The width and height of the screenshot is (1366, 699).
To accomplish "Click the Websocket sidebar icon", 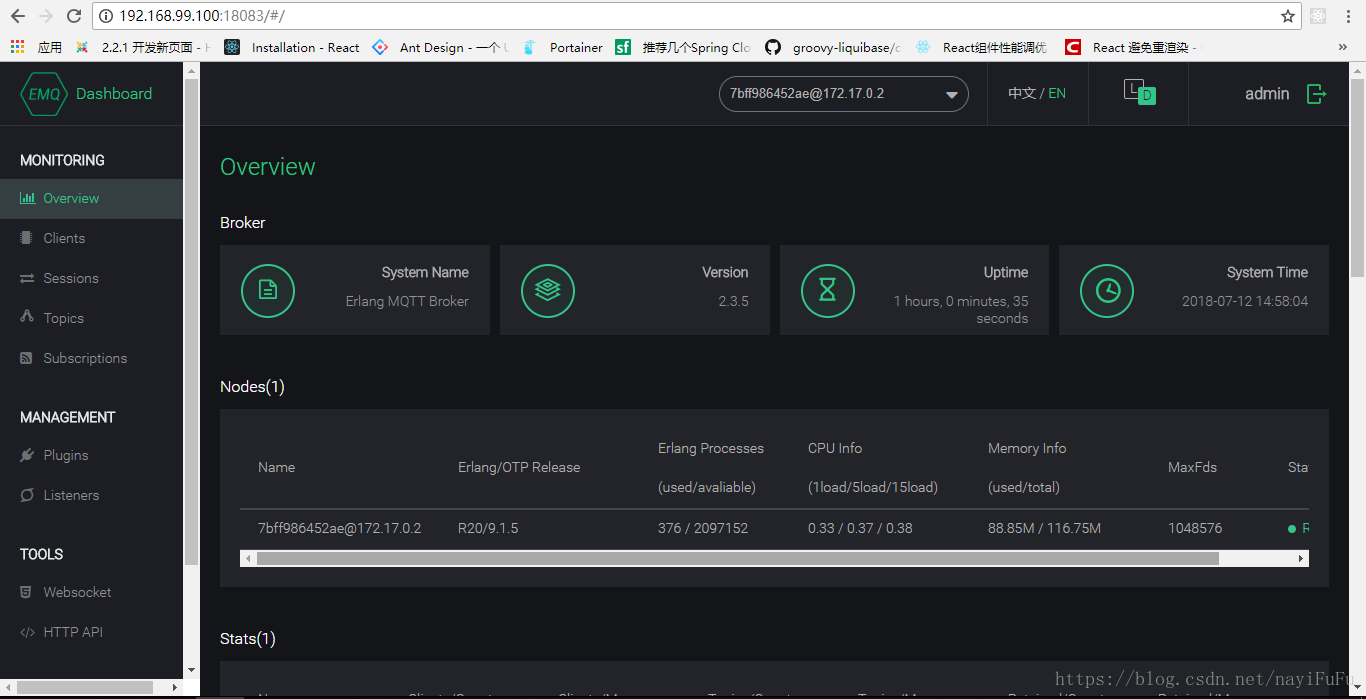I will [x=26, y=592].
